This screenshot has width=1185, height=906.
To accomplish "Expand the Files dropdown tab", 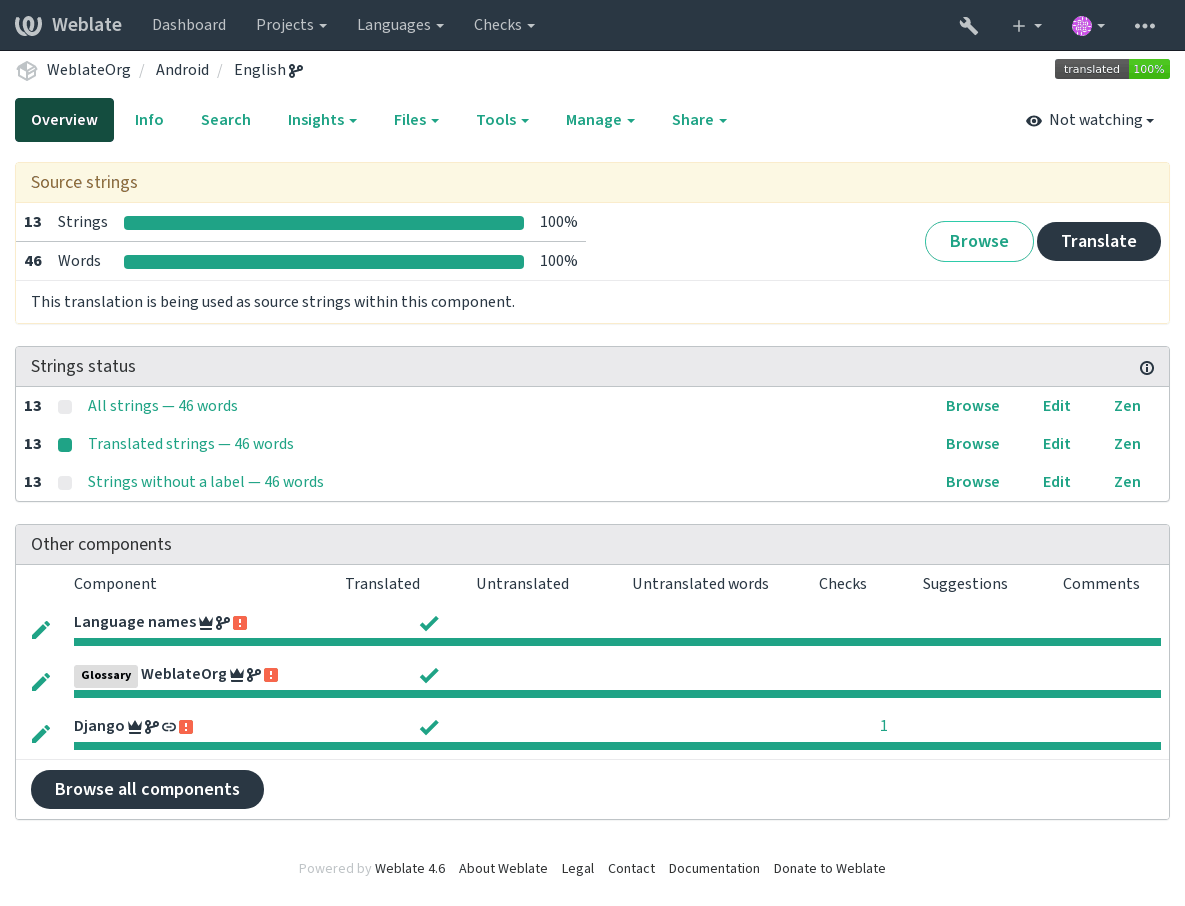I will pyautogui.click(x=416, y=120).
